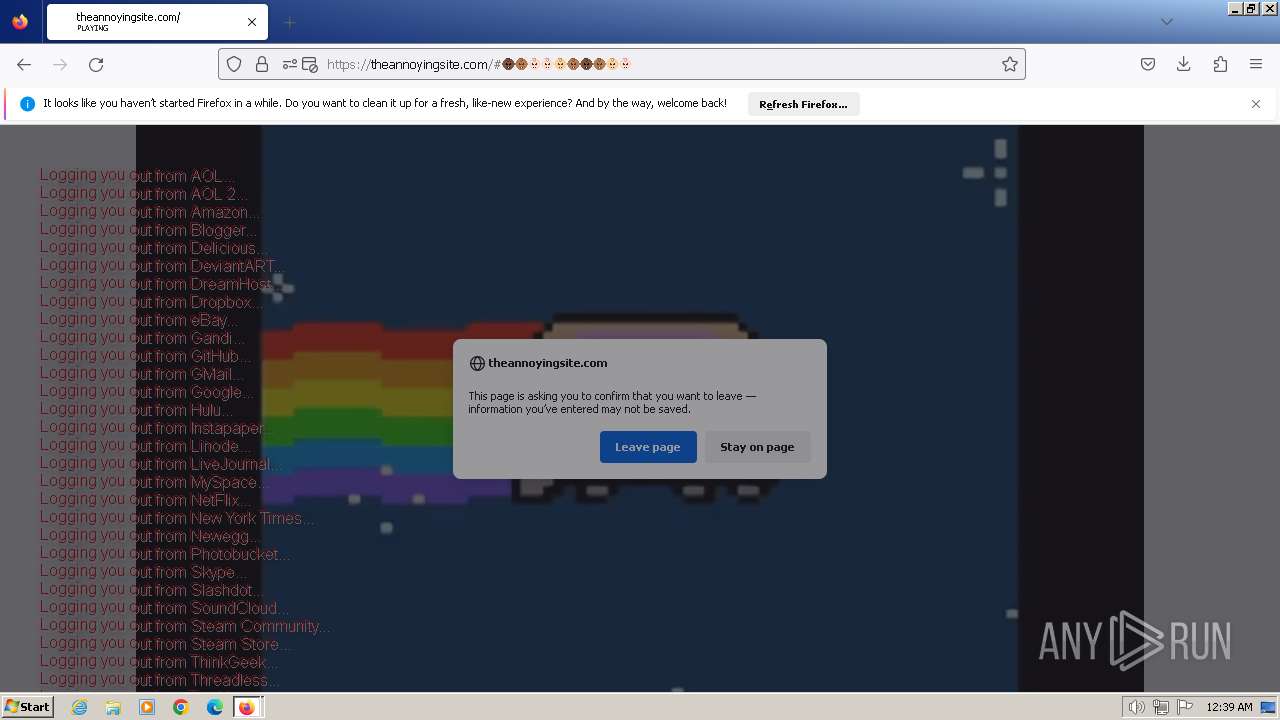Launch Microsoft Edge from taskbar
Screen dimensions: 1280x720
[x=215, y=707]
